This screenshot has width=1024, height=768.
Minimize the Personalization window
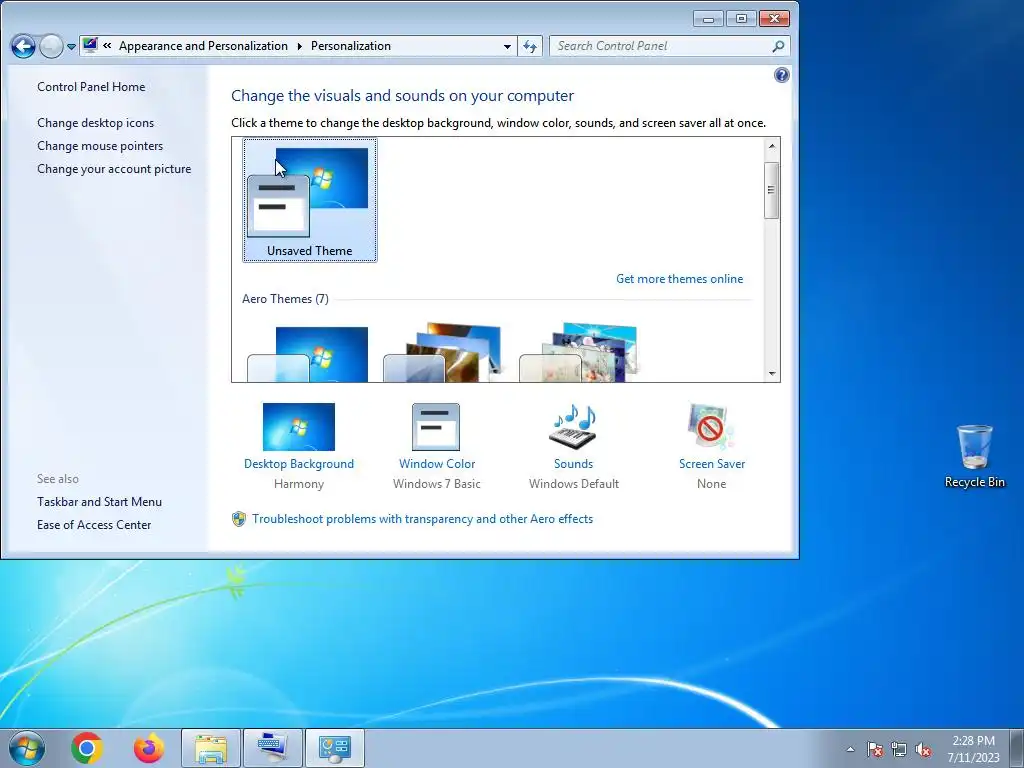(x=709, y=18)
